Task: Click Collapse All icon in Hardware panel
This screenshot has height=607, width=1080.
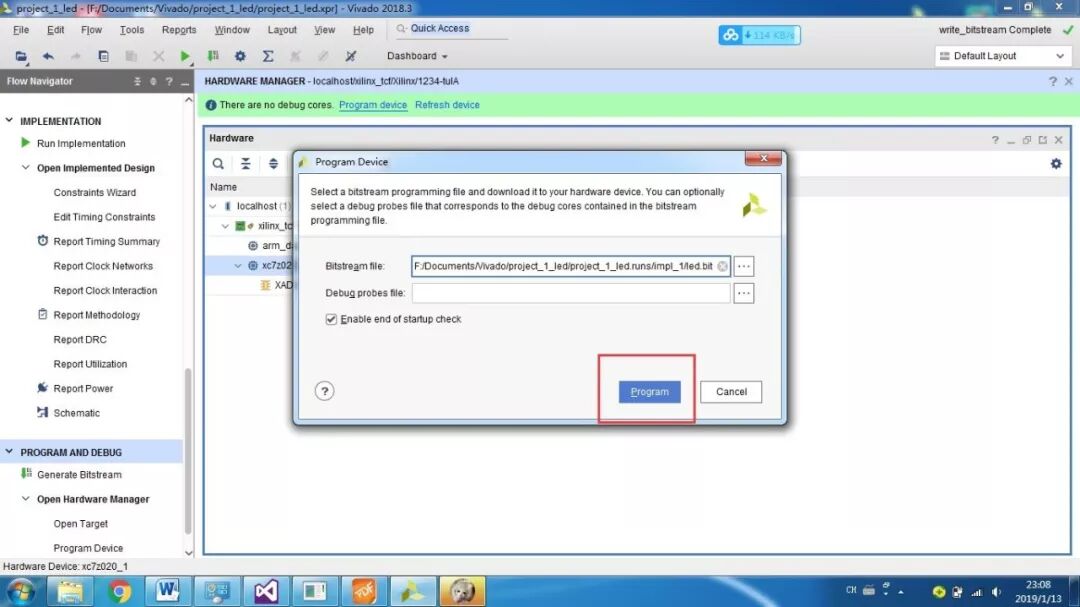Action: 245,163
